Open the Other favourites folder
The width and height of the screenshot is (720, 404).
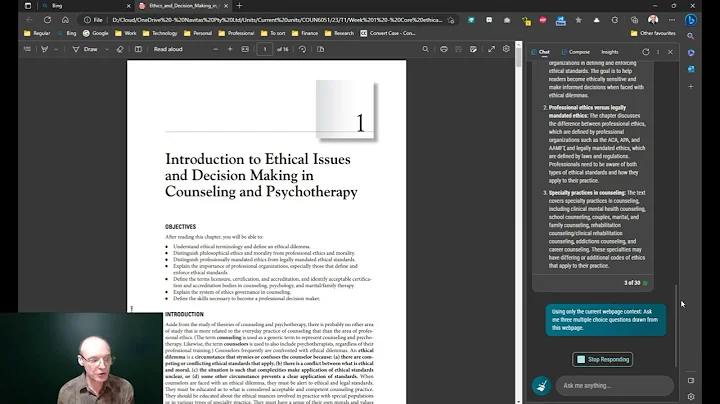[x=653, y=33]
